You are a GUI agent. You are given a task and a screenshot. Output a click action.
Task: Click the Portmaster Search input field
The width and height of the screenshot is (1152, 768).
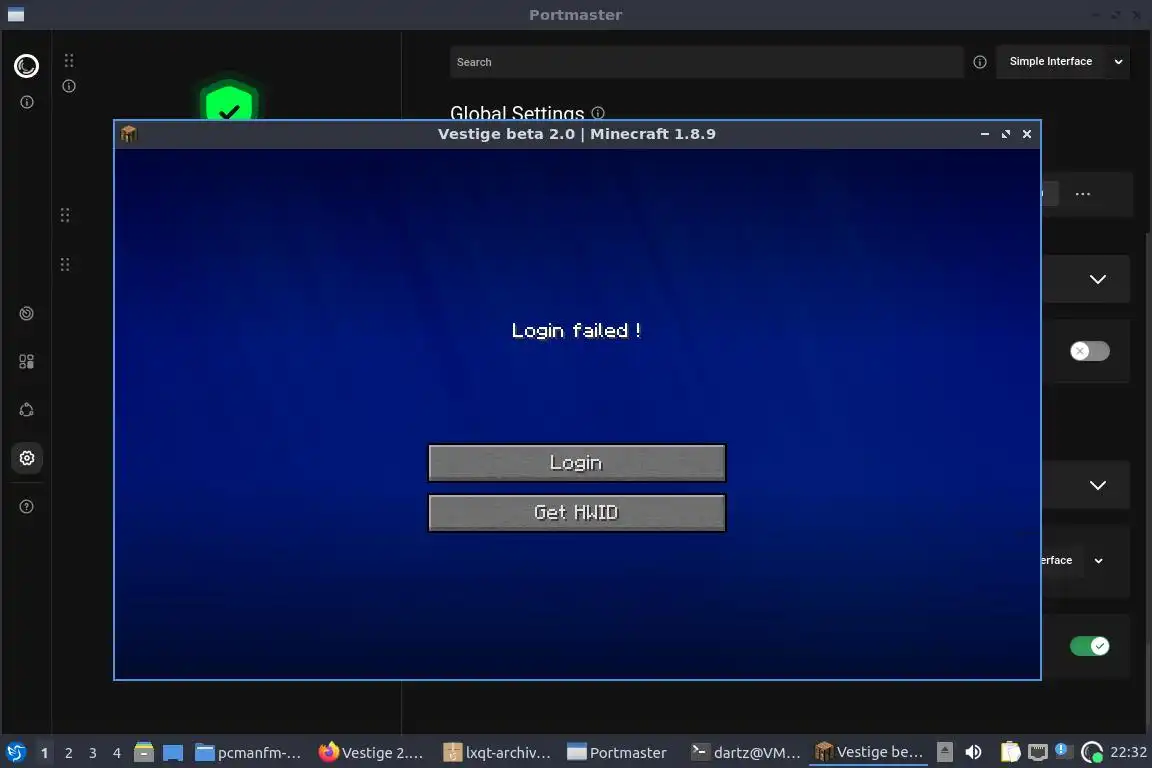click(706, 62)
